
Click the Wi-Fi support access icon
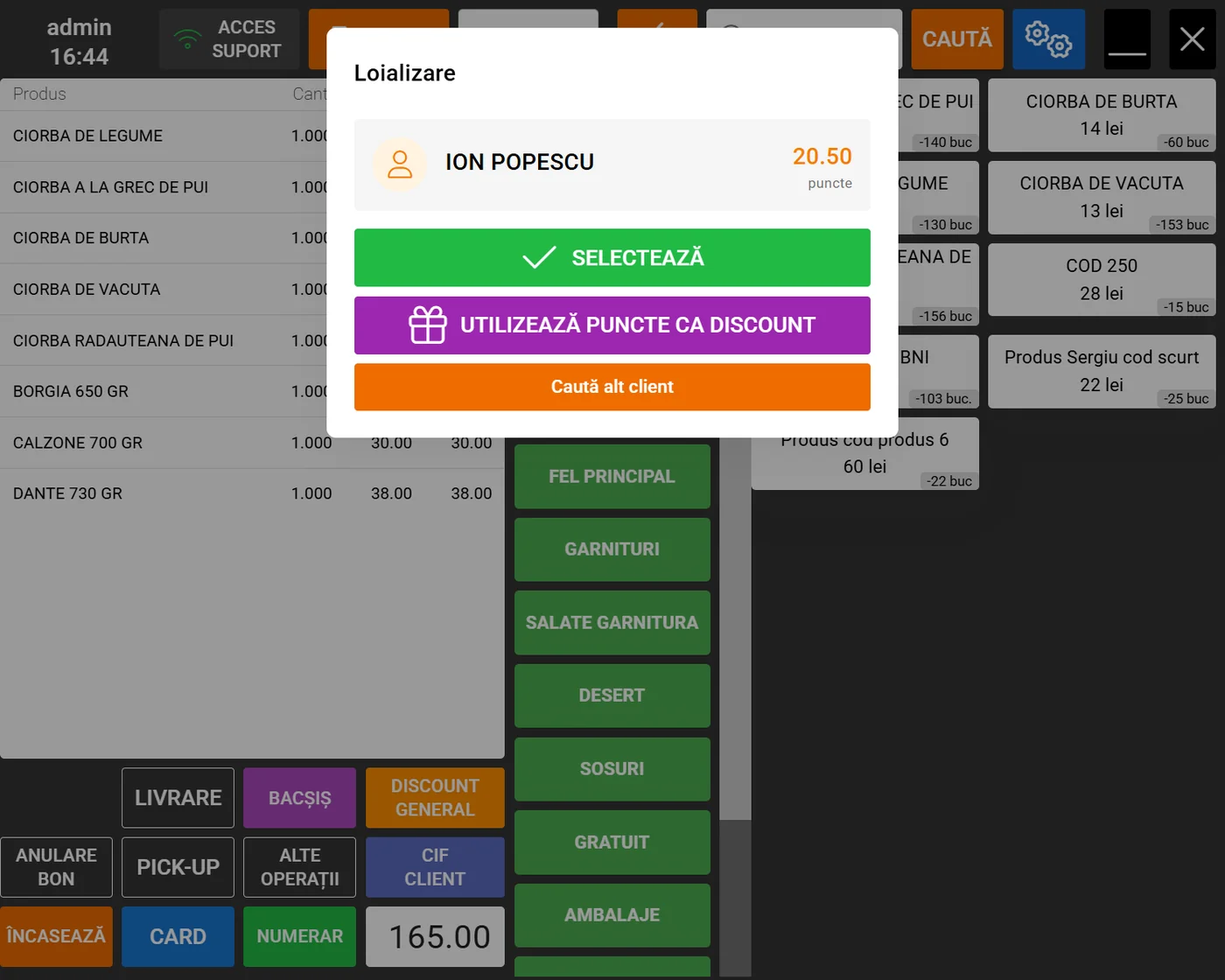187,39
